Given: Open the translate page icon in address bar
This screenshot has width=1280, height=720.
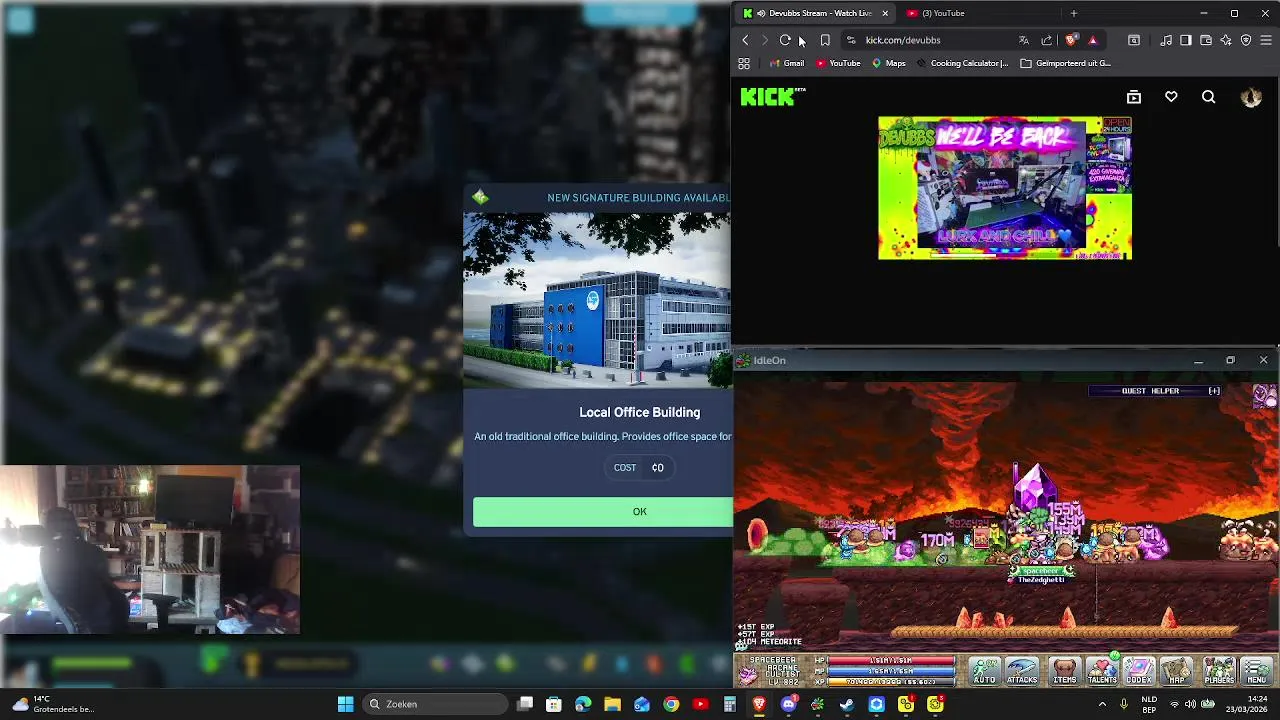Looking at the screenshot, I should [1023, 40].
